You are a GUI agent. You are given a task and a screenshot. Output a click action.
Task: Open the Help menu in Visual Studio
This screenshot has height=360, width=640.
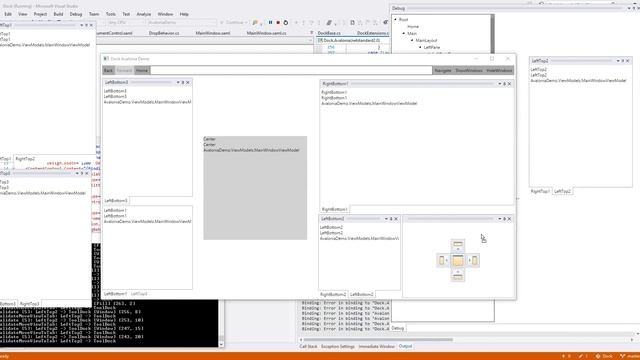184,14
